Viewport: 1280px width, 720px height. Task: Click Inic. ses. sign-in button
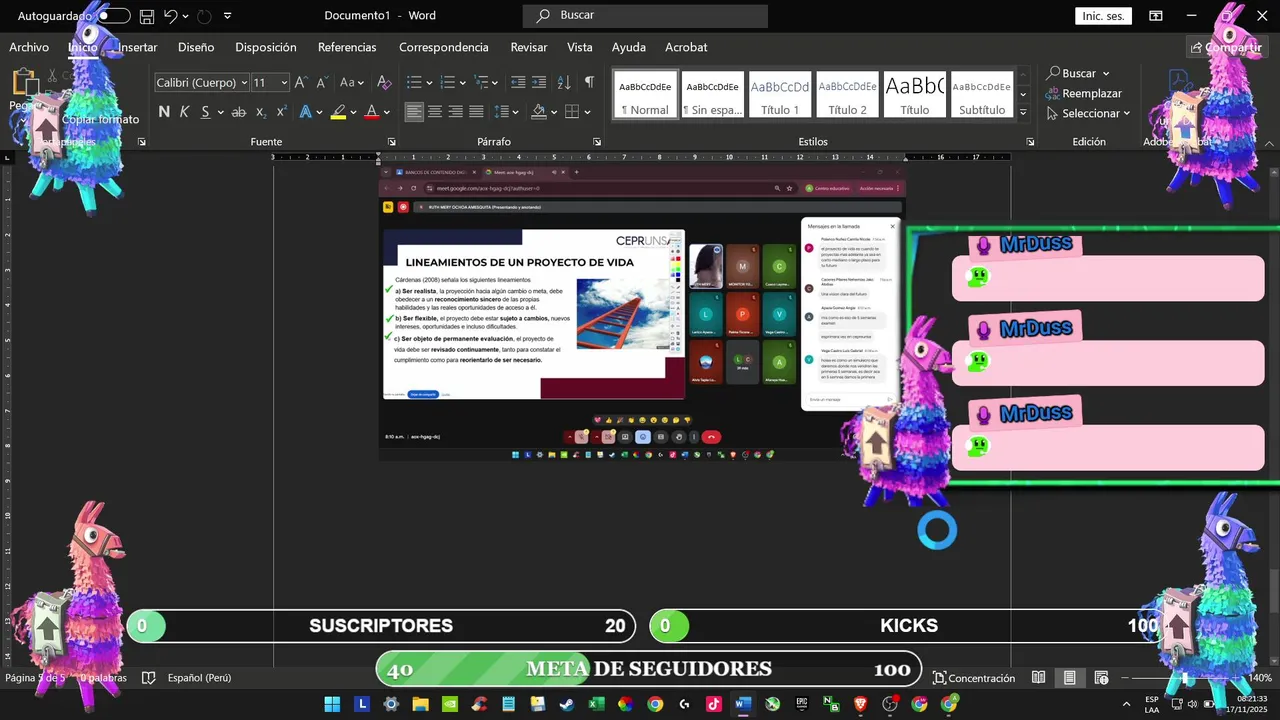tap(1104, 16)
